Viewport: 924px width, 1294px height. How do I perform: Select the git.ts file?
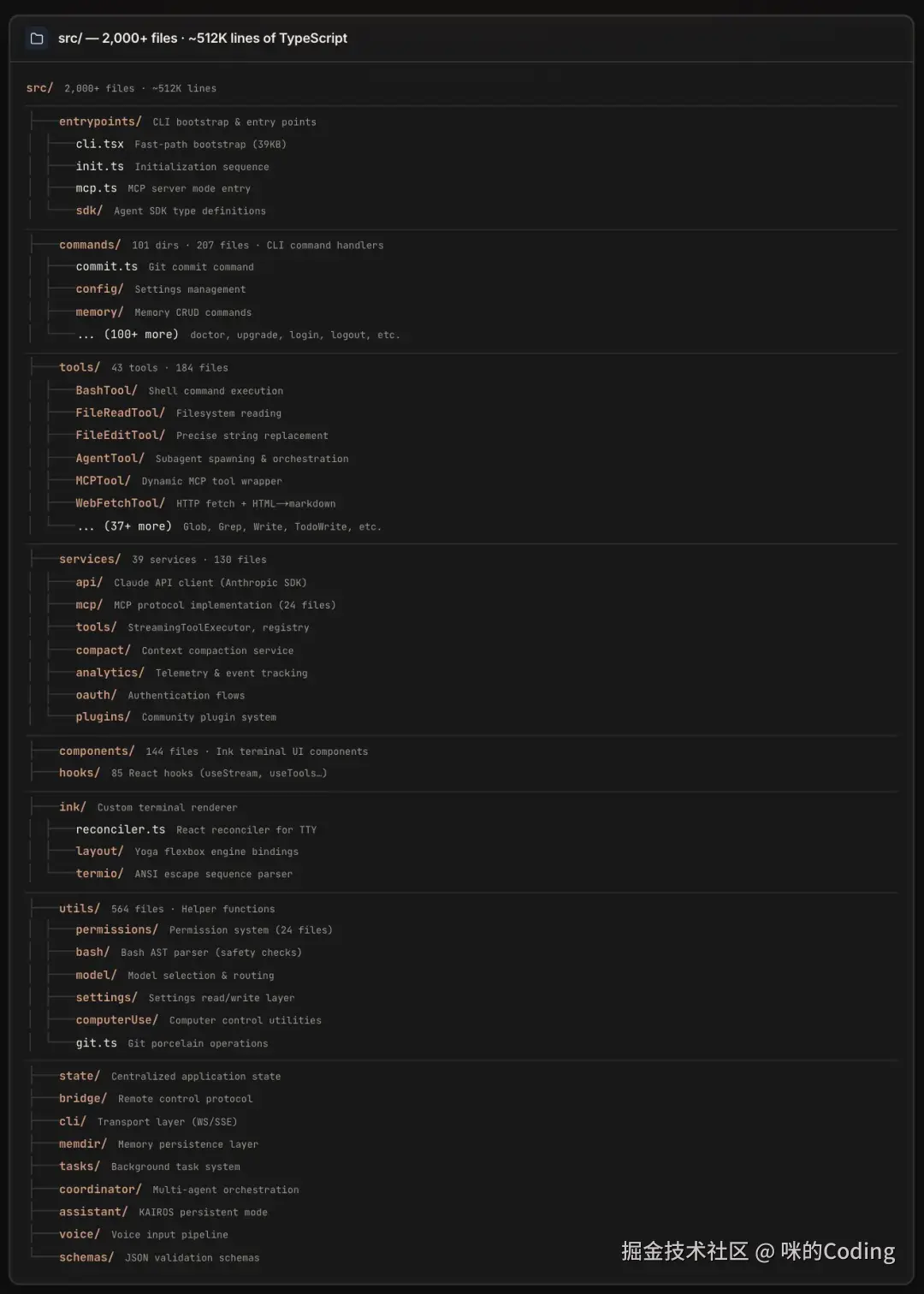coord(96,1042)
